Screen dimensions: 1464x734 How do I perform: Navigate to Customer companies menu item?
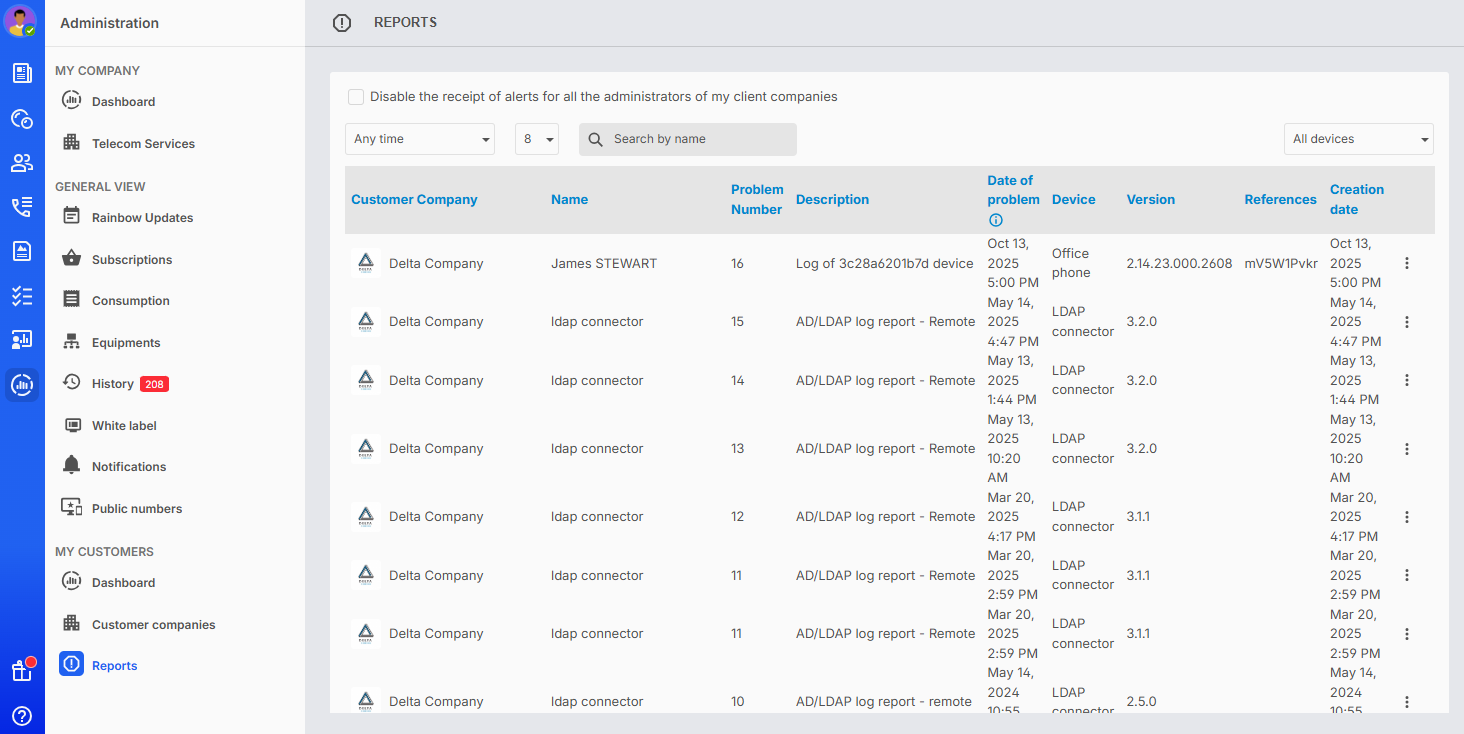[153, 625]
